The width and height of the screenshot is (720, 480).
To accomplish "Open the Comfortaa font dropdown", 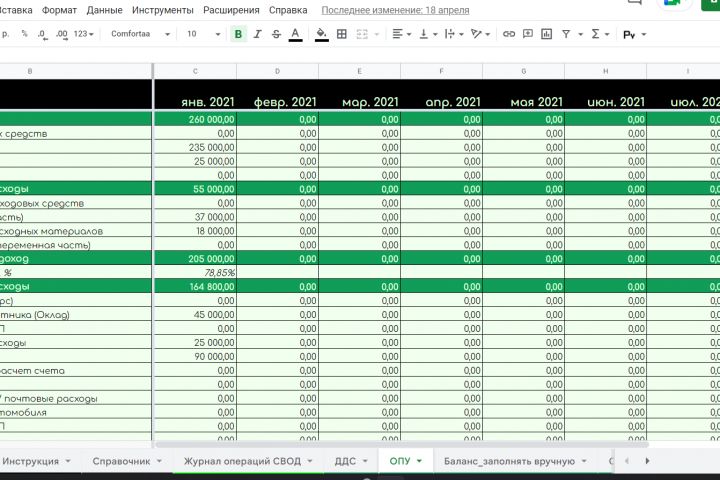I will point(141,34).
